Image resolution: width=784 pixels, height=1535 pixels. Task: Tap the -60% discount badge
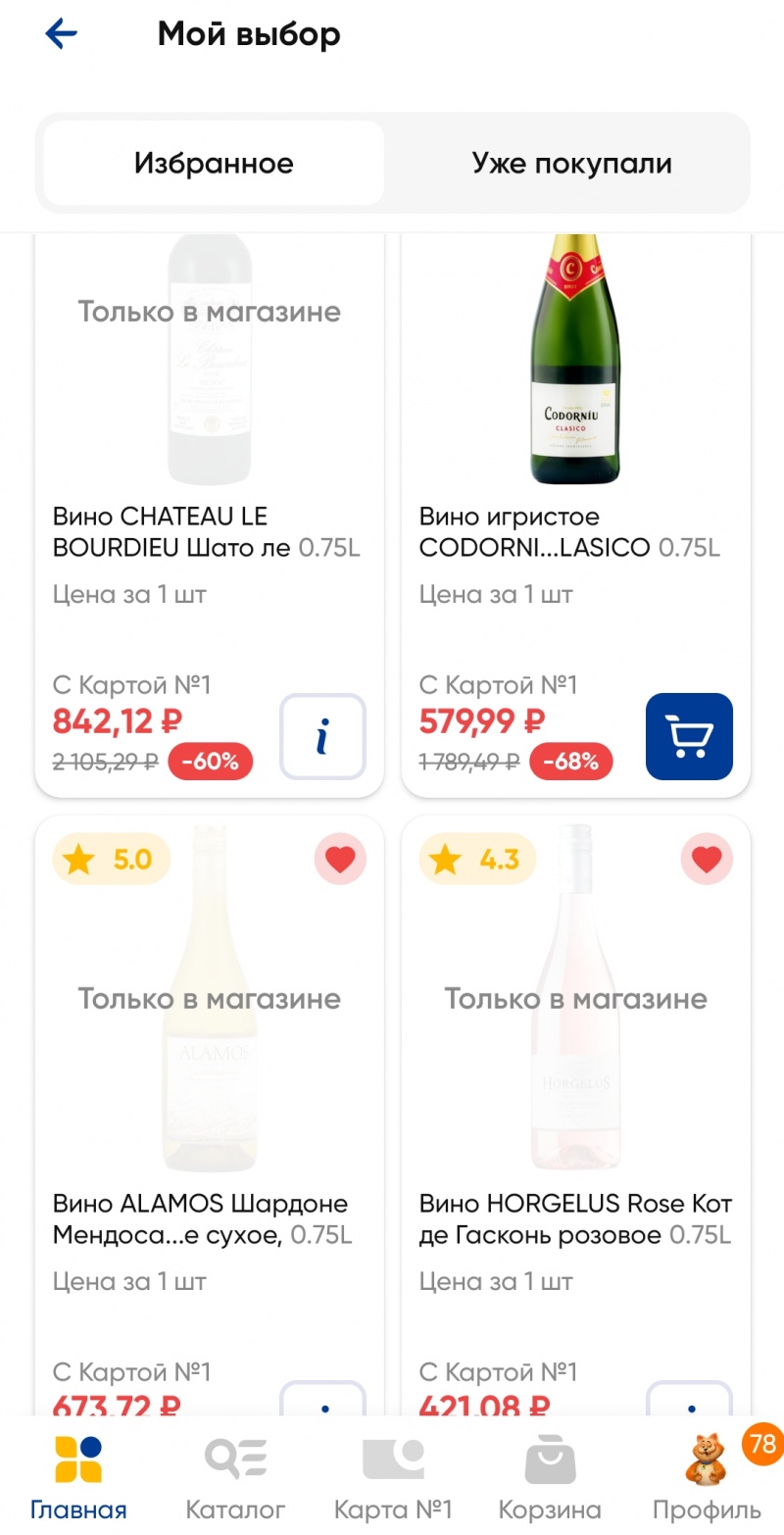[210, 762]
